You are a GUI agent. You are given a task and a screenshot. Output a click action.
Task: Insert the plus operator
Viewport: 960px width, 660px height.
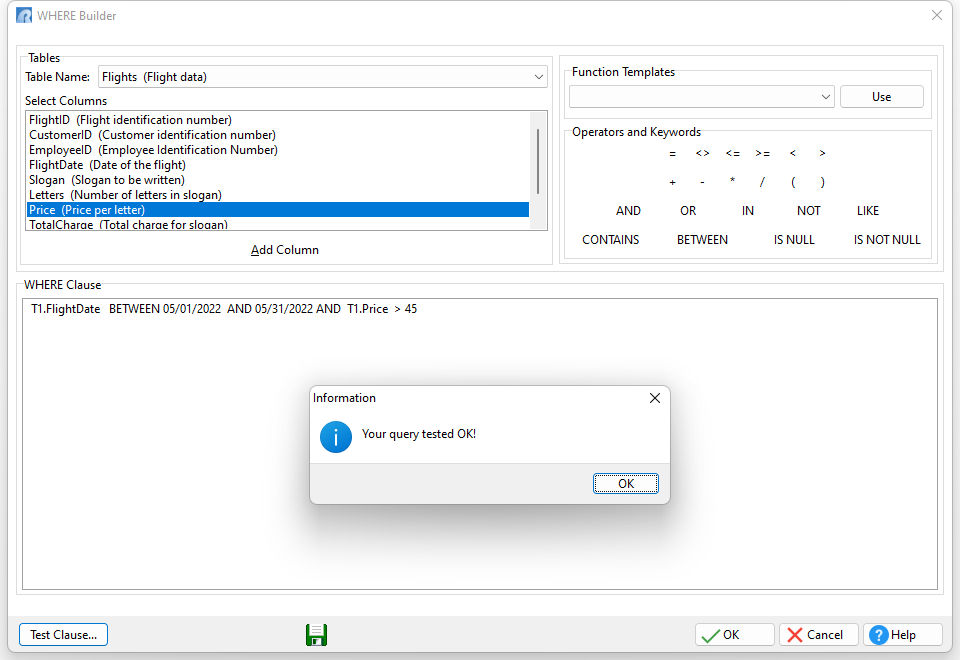click(672, 182)
